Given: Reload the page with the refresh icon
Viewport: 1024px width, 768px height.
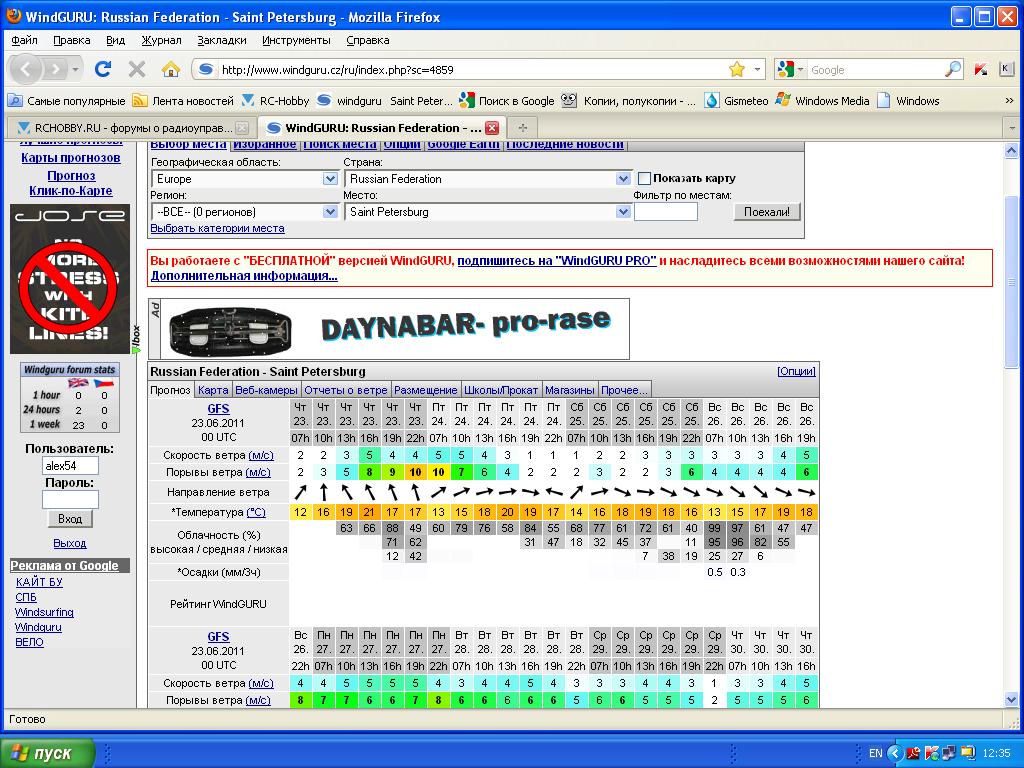Looking at the screenshot, I should (x=103, y=69).
